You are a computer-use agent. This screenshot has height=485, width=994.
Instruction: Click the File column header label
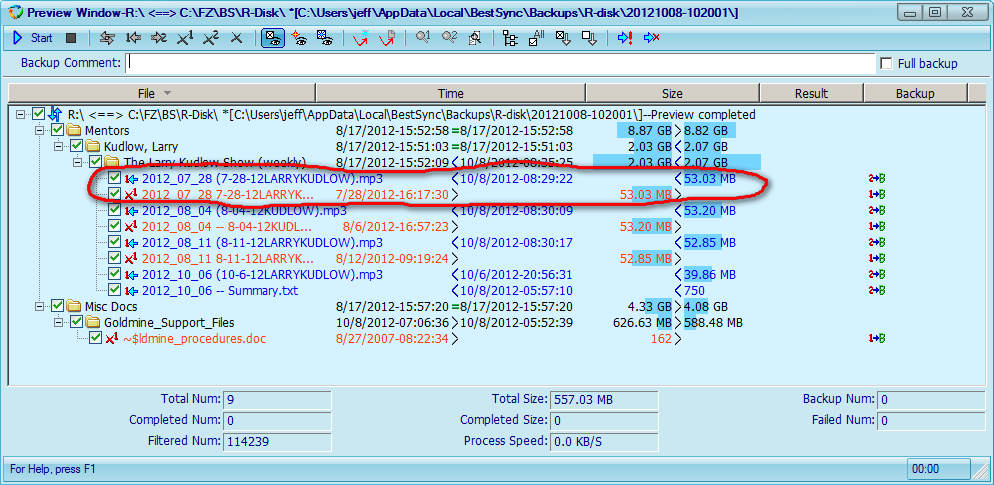point(146,93)
